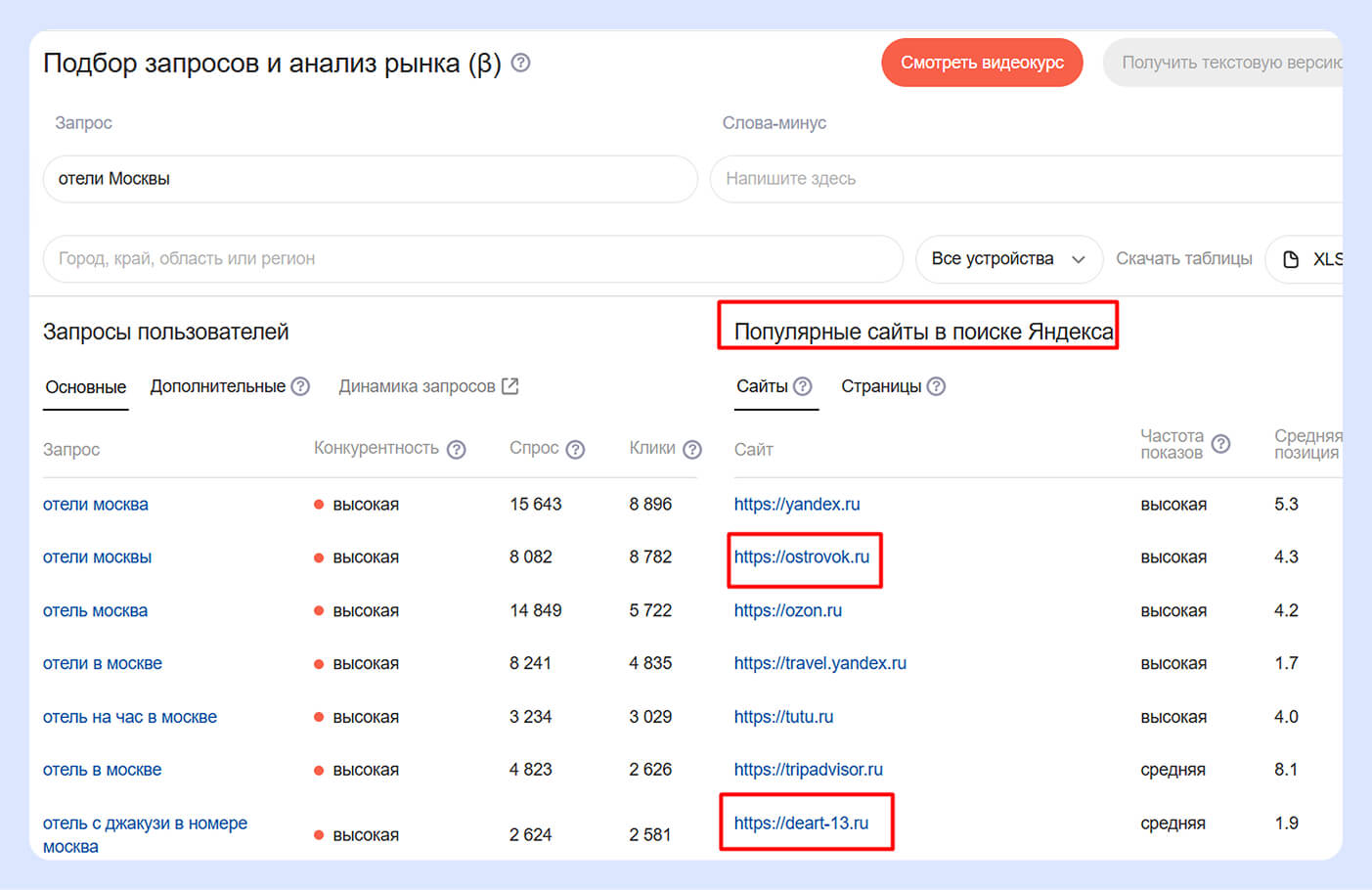Click help icon next to page title
This screenshot has height=890, width=1372.
(x=521, y=64)
